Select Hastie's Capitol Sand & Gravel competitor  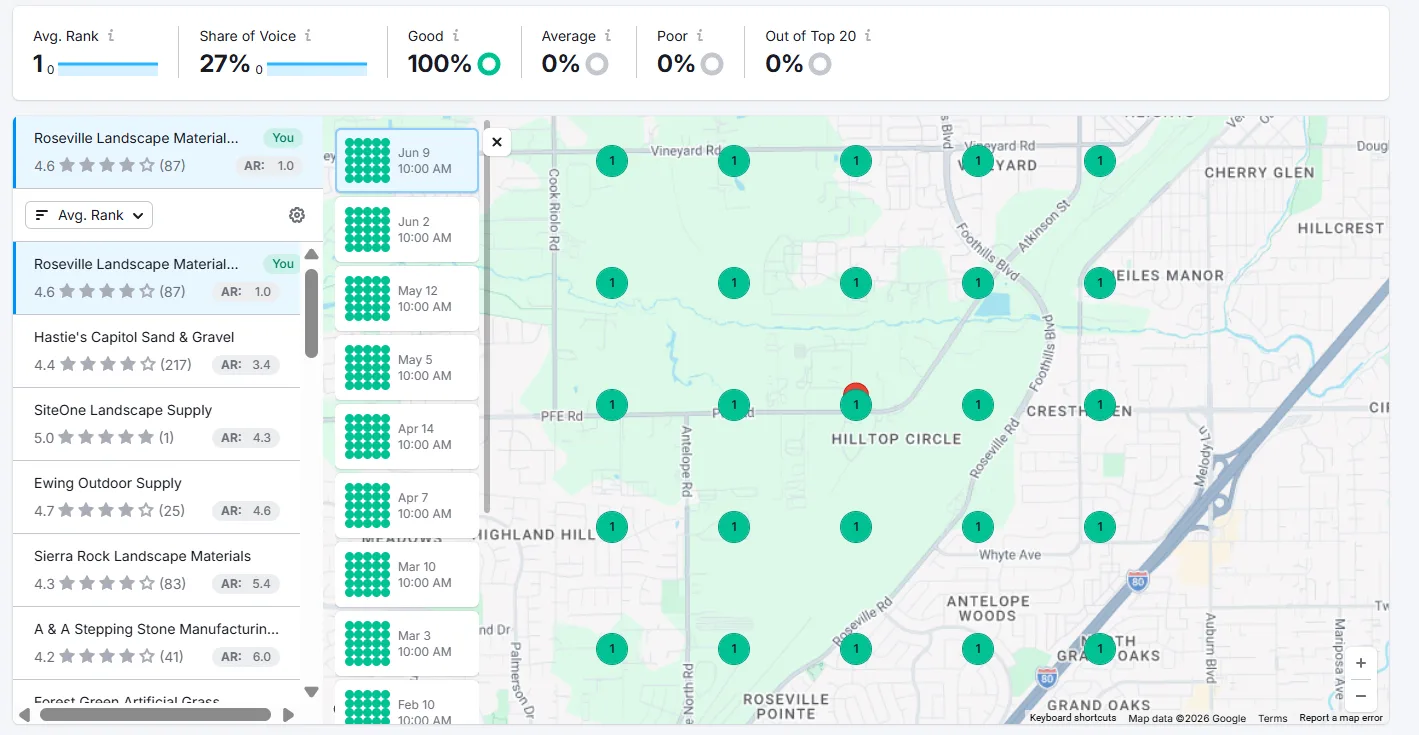156,351
